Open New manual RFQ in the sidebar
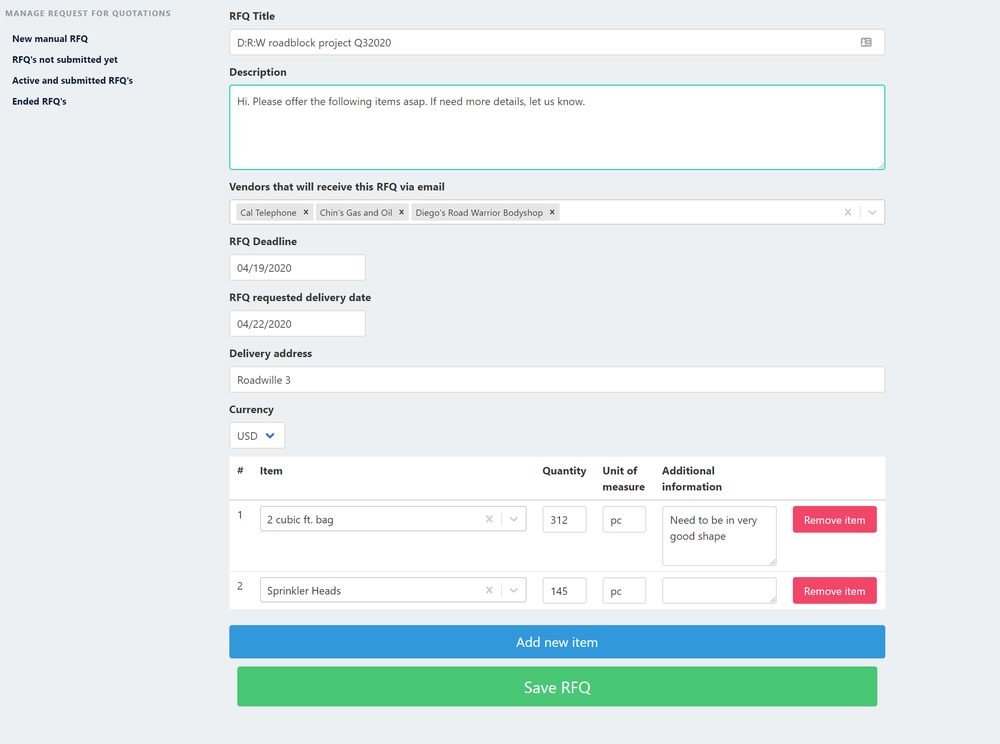This screenshot has height=744, width=1000. point(50,38)
